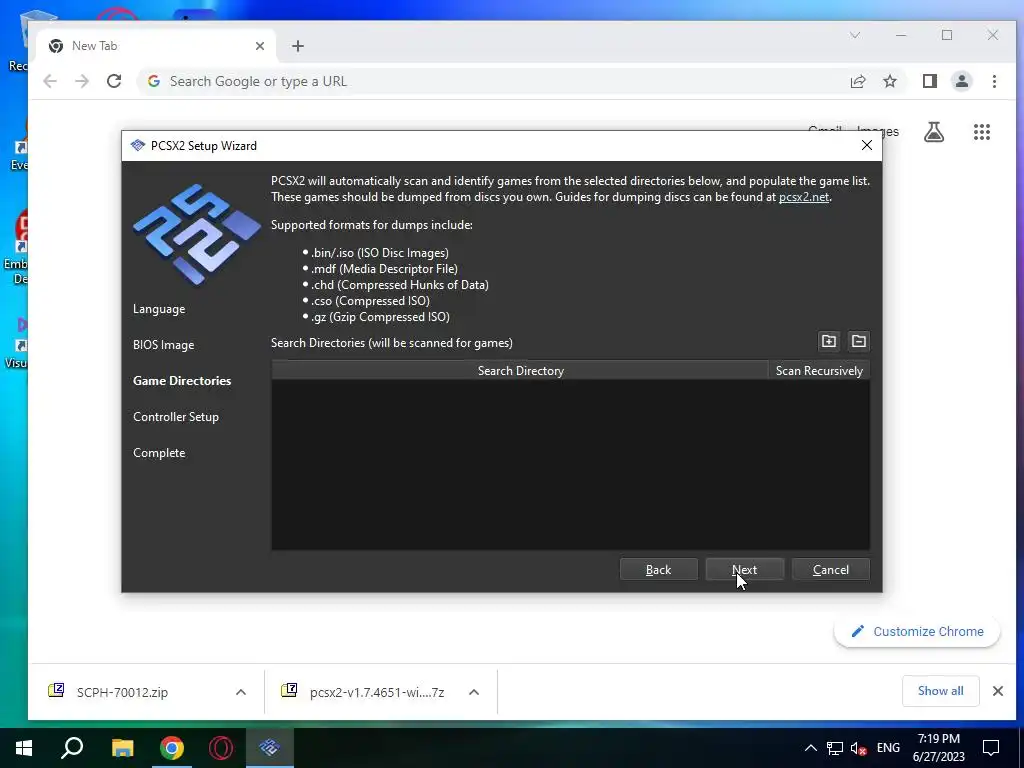Image resolution: width=1024 pixels, height=768 pixels.
Task: Reload the Chrome page
Action: click(x=114, y=81)
